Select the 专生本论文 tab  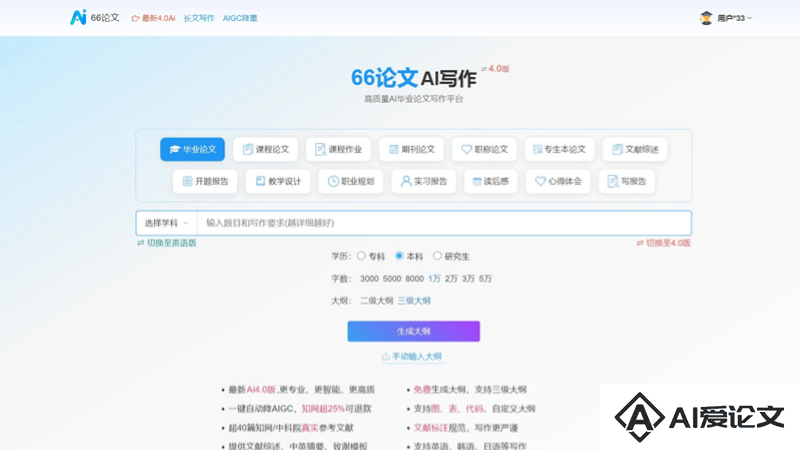[x=559, y=149]
